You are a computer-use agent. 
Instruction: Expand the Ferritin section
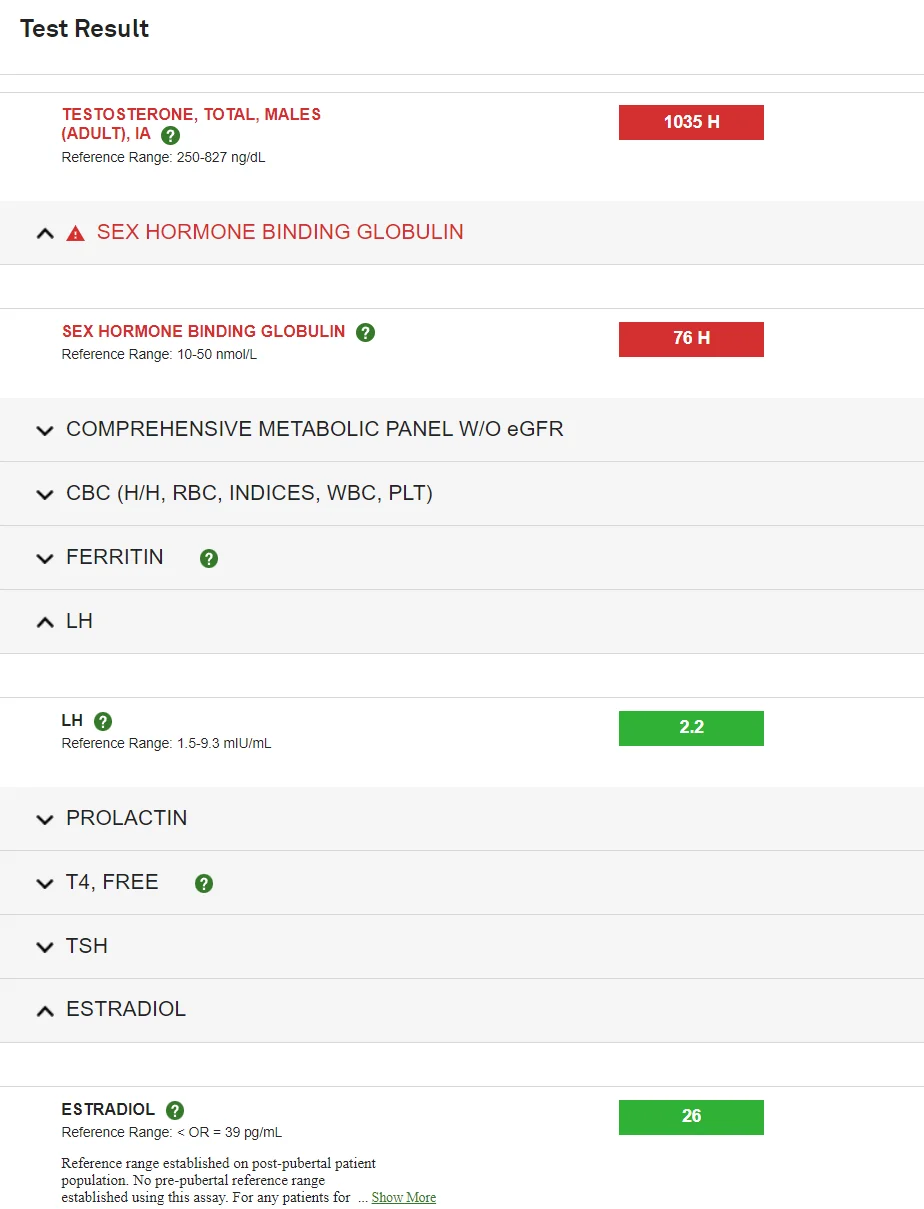coord(45,558)
